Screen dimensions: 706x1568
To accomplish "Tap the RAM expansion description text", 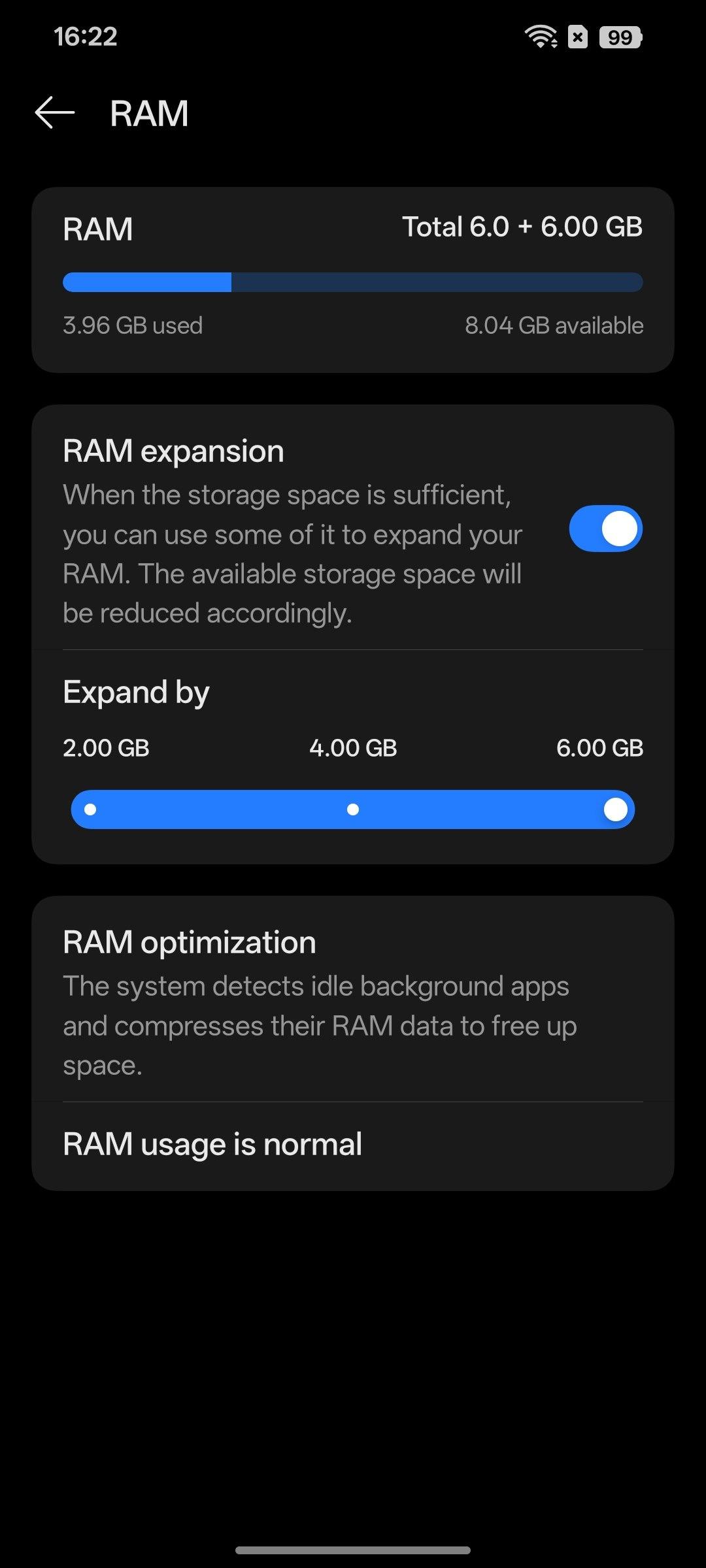I will 292,554.
